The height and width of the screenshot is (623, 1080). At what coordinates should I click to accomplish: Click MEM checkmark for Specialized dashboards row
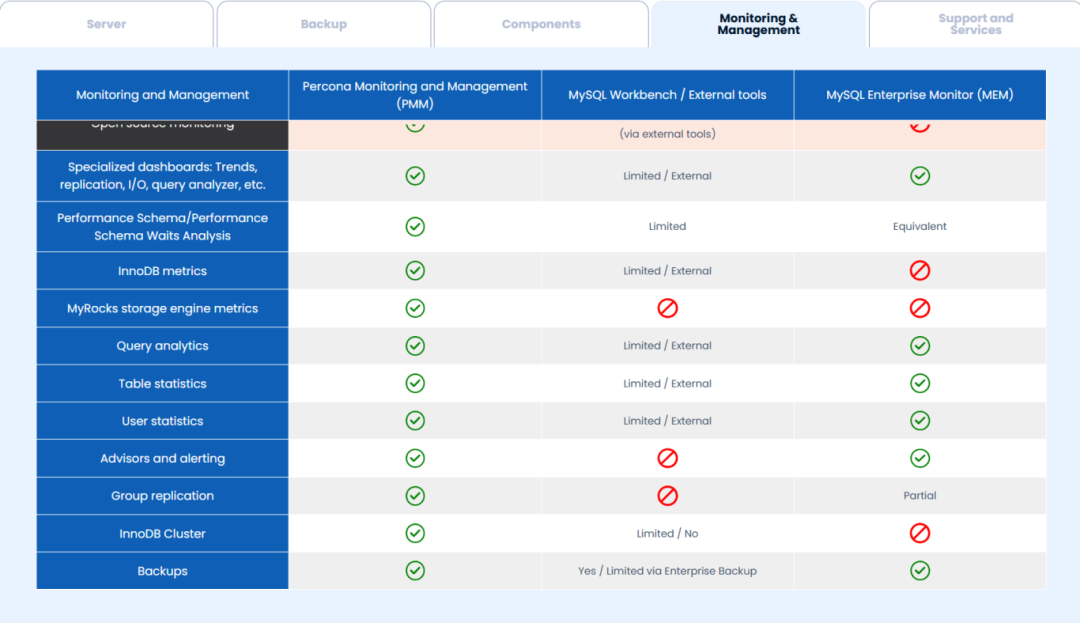920,176
